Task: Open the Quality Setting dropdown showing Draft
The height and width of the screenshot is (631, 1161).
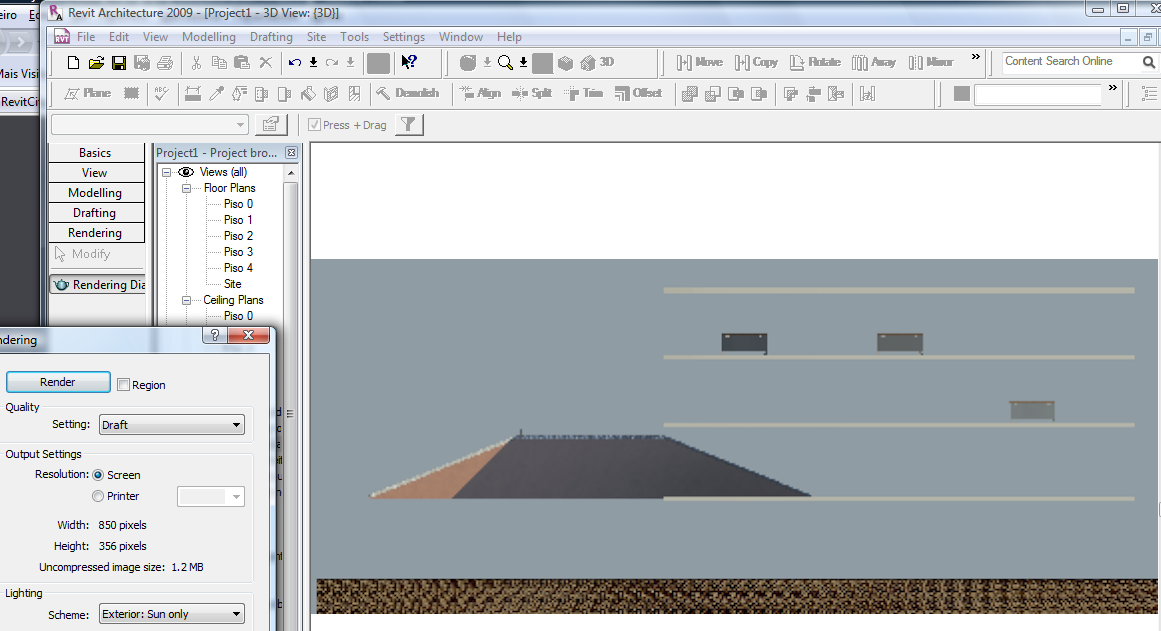Action: pos(172,425)
